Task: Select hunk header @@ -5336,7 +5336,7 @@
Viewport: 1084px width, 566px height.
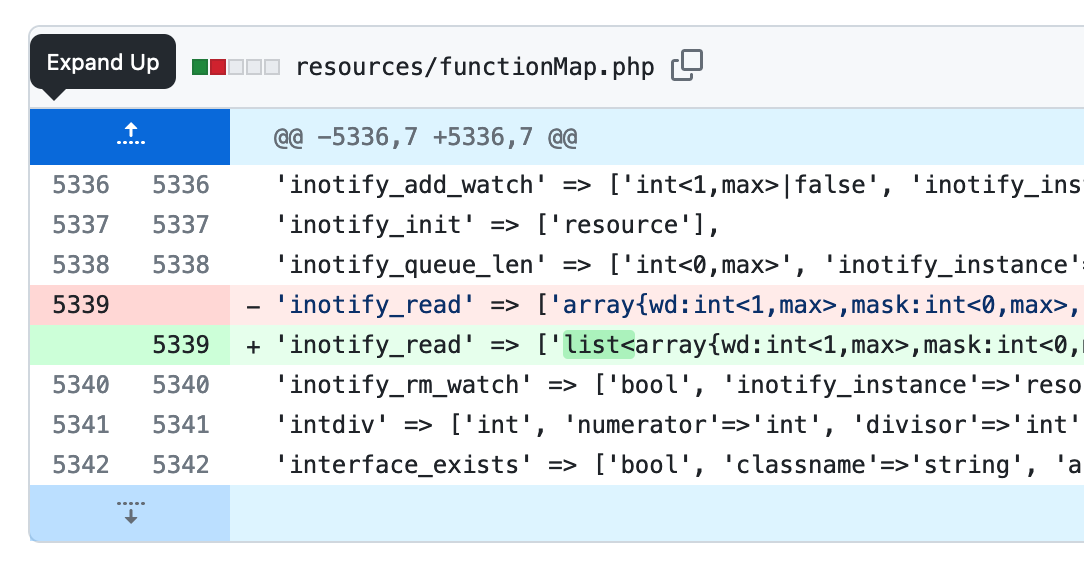Action: [x=425, y=137]
